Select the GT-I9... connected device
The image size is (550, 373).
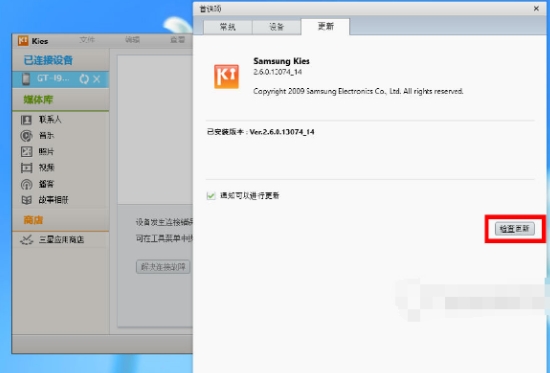point(61,79)
